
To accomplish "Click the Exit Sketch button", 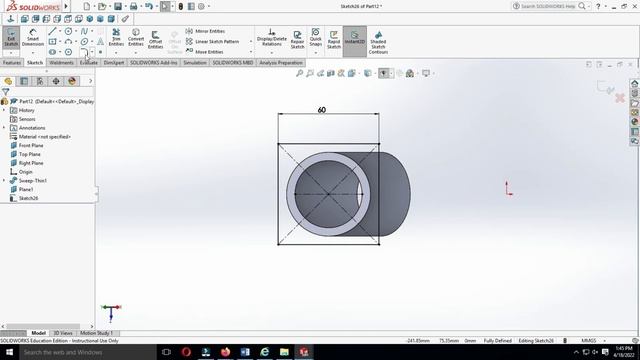I will [x=11, y=38].
